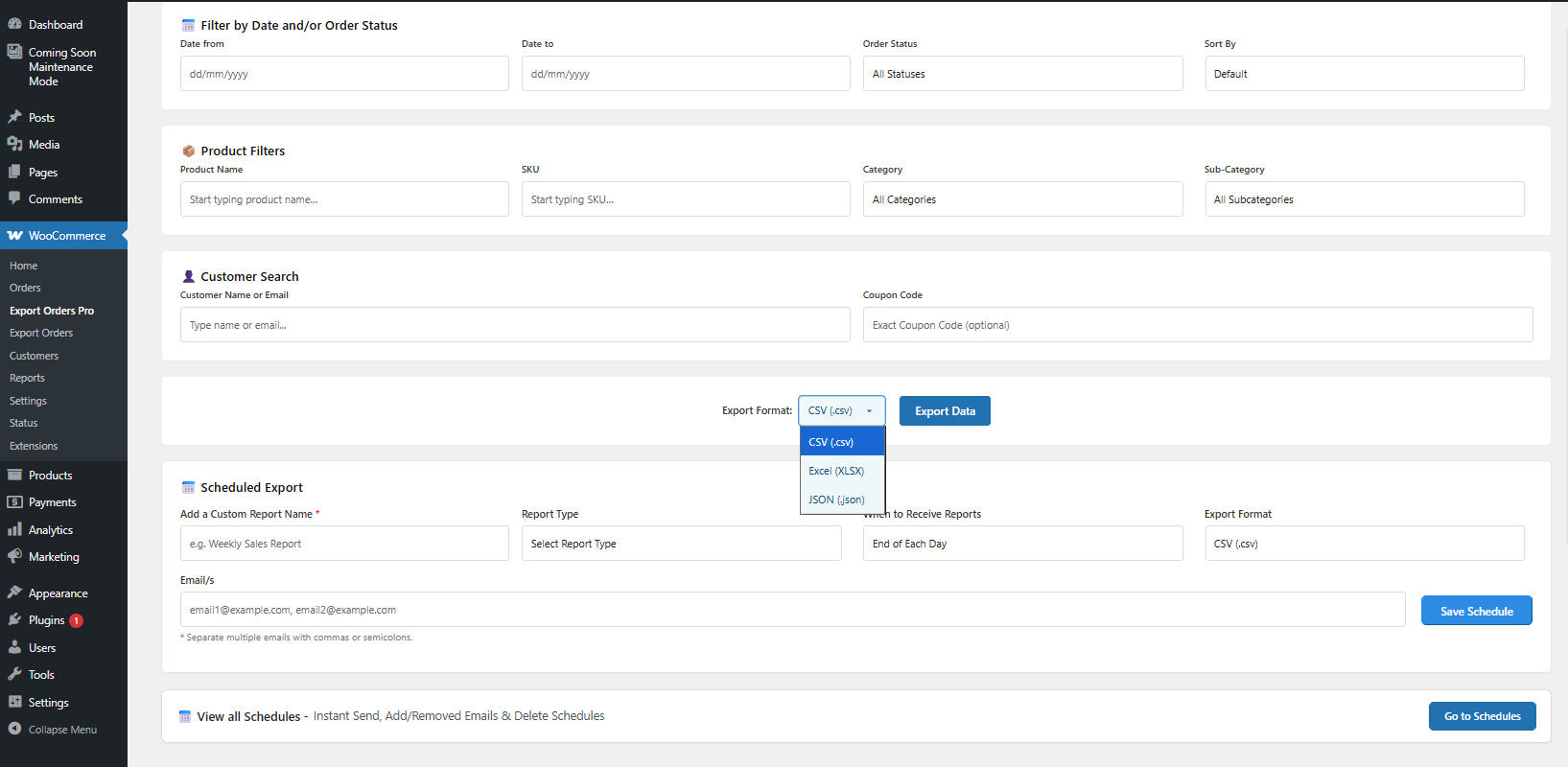Click the Go to Schedules button
Screen dimensions: 1568x767
point(1483,716)
